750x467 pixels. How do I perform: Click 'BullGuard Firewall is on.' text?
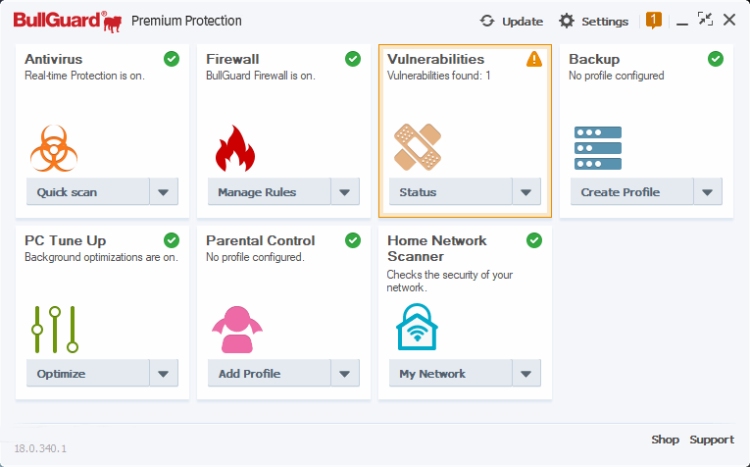click(261, 76)
